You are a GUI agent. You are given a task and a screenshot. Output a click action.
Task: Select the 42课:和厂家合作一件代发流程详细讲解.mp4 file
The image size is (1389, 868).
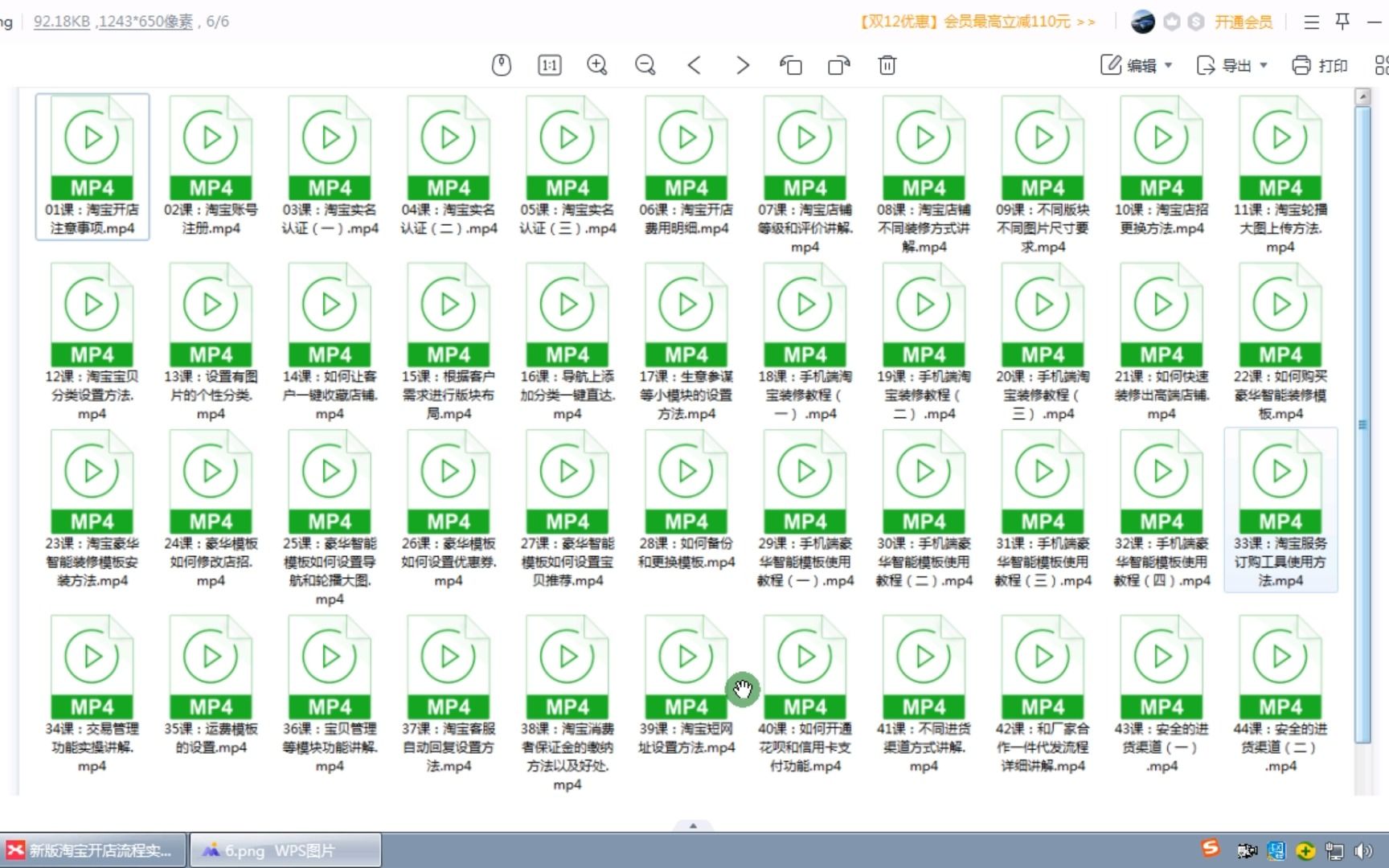click(1043, 694)
